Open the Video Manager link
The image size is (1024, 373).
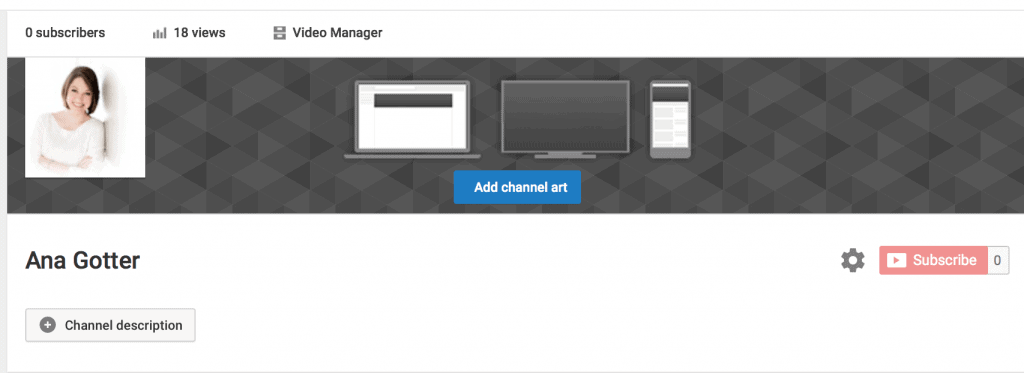coord(328,33)
